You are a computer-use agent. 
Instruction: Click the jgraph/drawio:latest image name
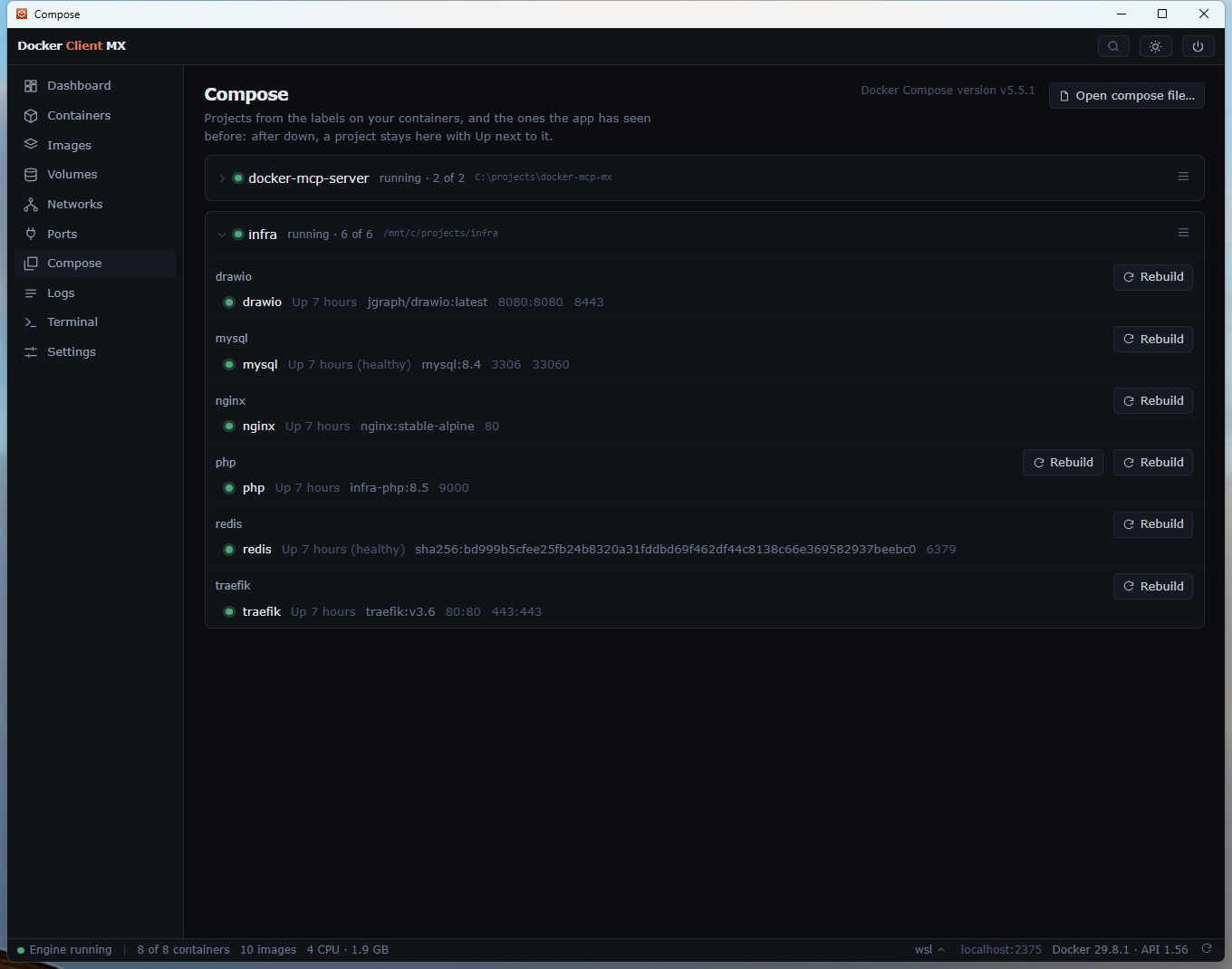(x=428, y=302)
